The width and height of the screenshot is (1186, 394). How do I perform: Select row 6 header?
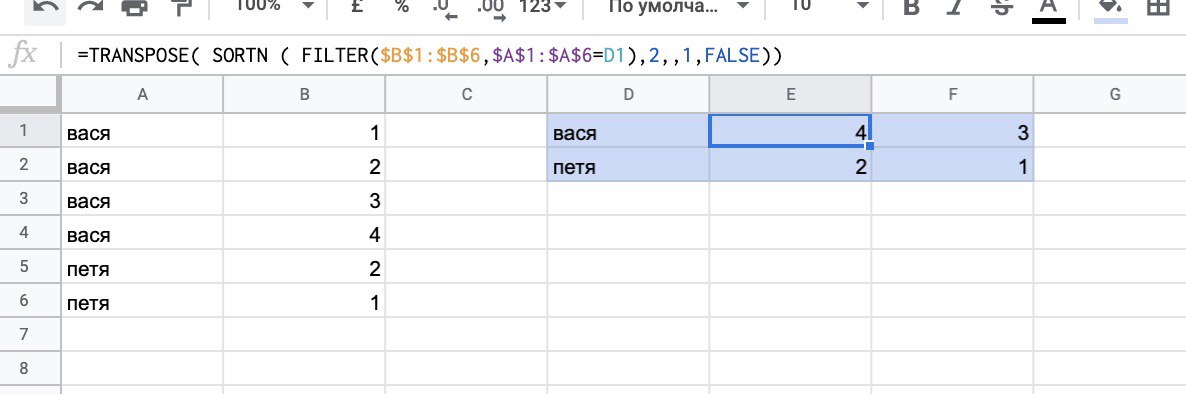30,300
